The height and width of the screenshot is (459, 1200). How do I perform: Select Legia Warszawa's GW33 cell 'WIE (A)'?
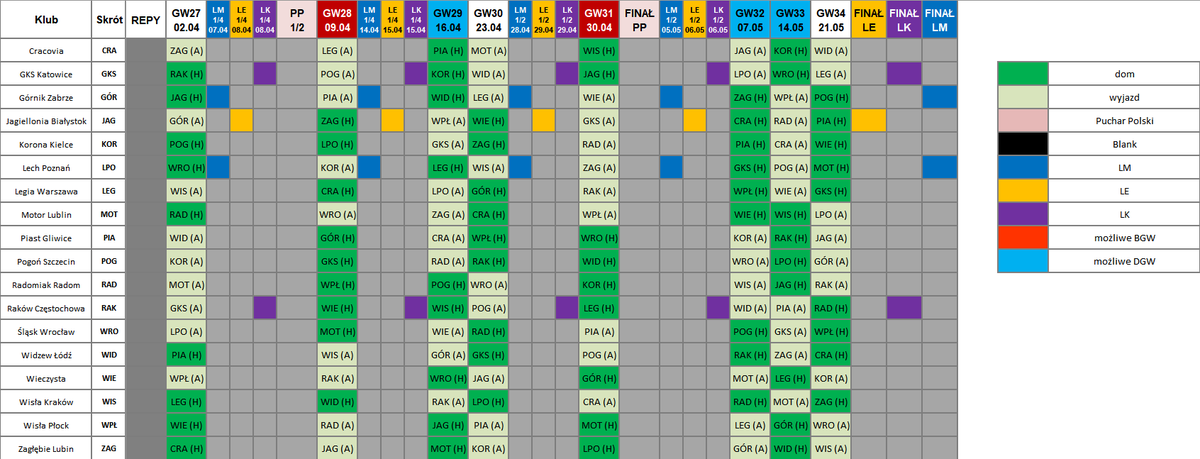click(x=790, y=190)
